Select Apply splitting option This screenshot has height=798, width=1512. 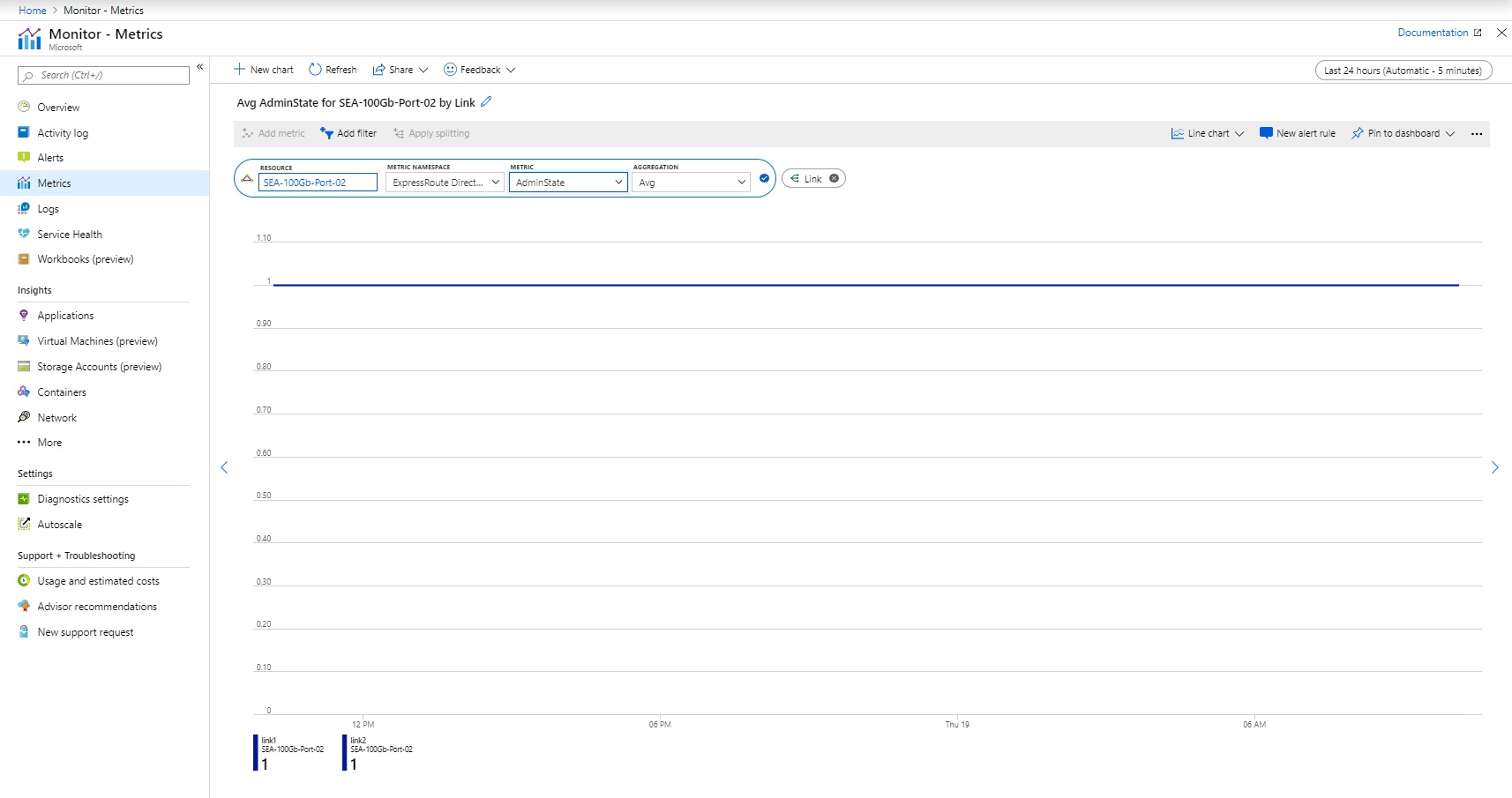pyautogui.click(x=431, y=133)
